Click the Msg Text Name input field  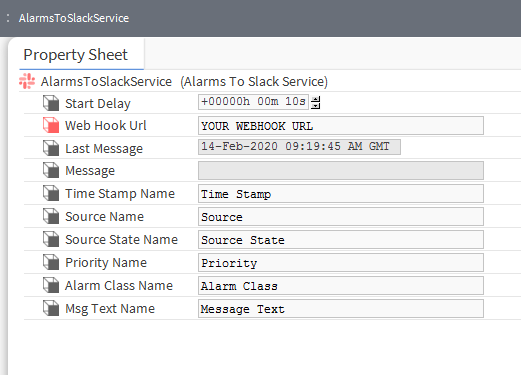[x=341, y=309]
